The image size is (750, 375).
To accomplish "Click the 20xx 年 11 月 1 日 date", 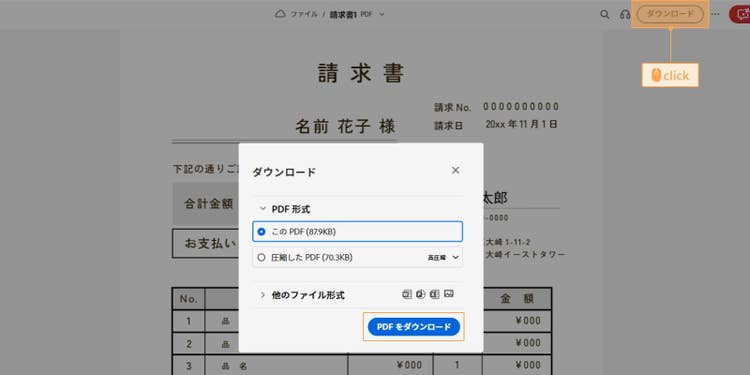I will tap(521, 124).
